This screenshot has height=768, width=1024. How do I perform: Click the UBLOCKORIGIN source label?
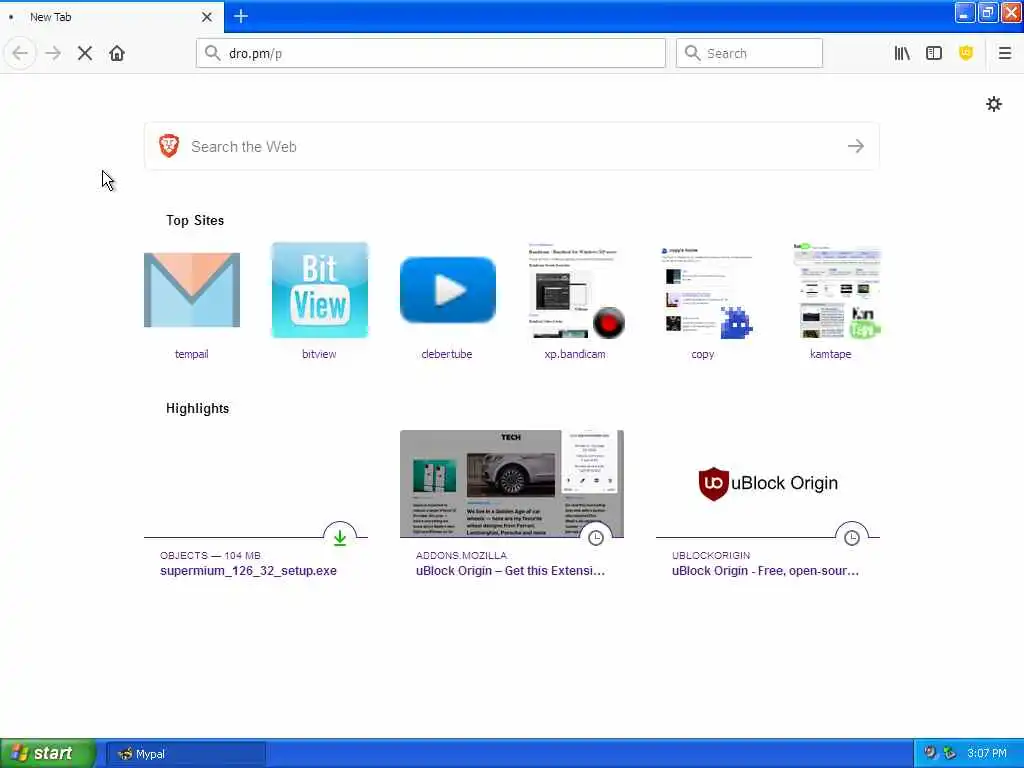click(711, 555)
